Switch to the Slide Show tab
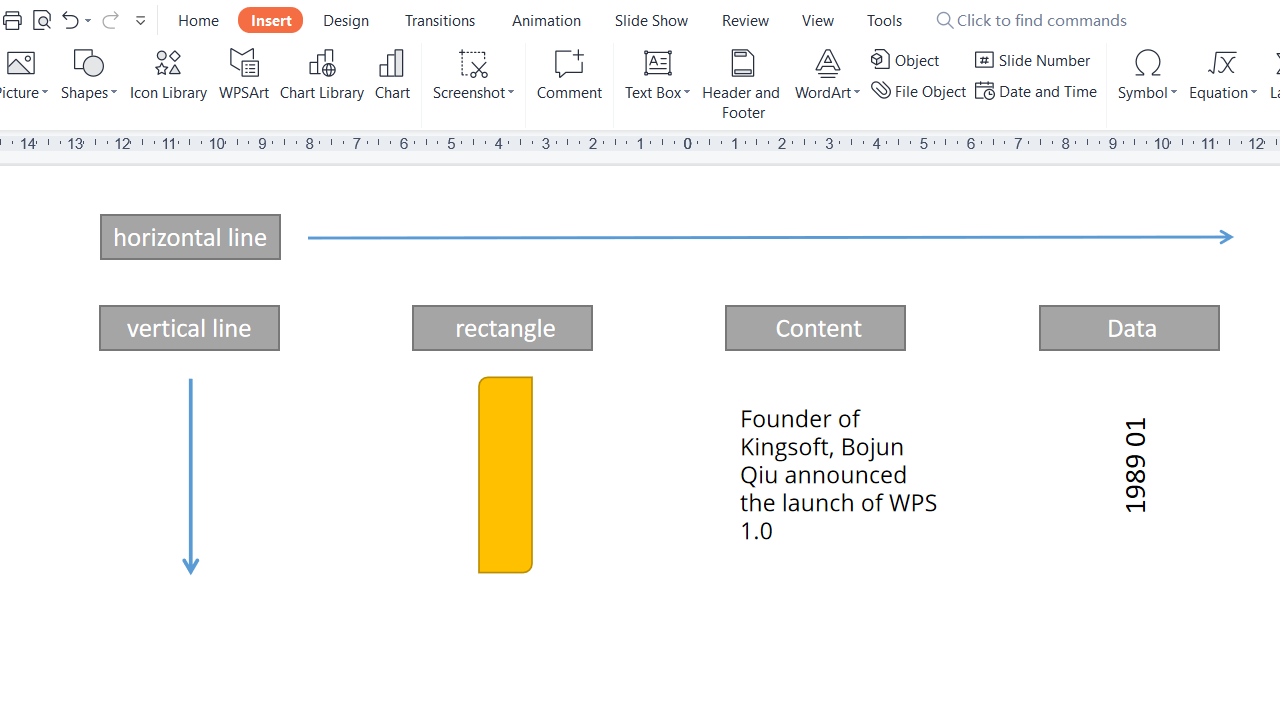The image size is (1280, 720). 651,20
